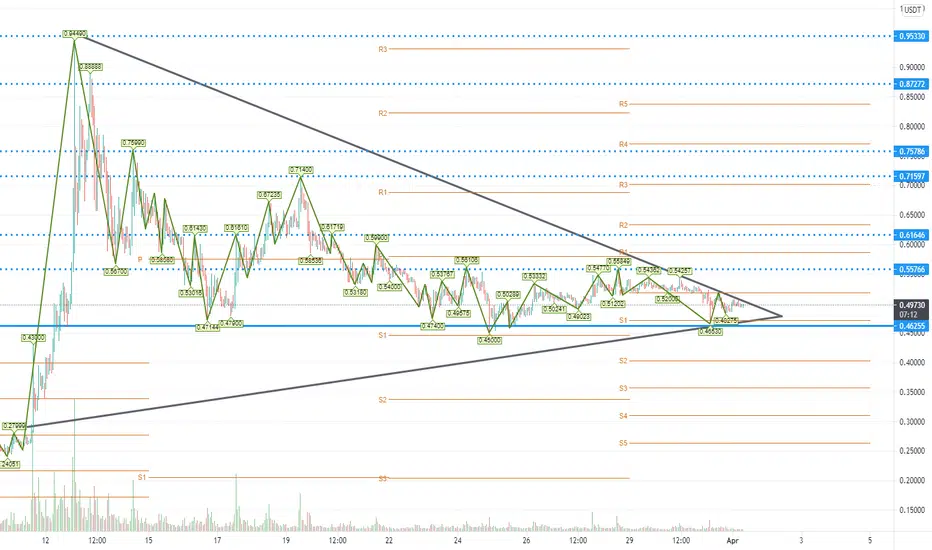The image size is (932, 550).
Task: Select the 0.47144 zigzag low label
Action: 208,328
